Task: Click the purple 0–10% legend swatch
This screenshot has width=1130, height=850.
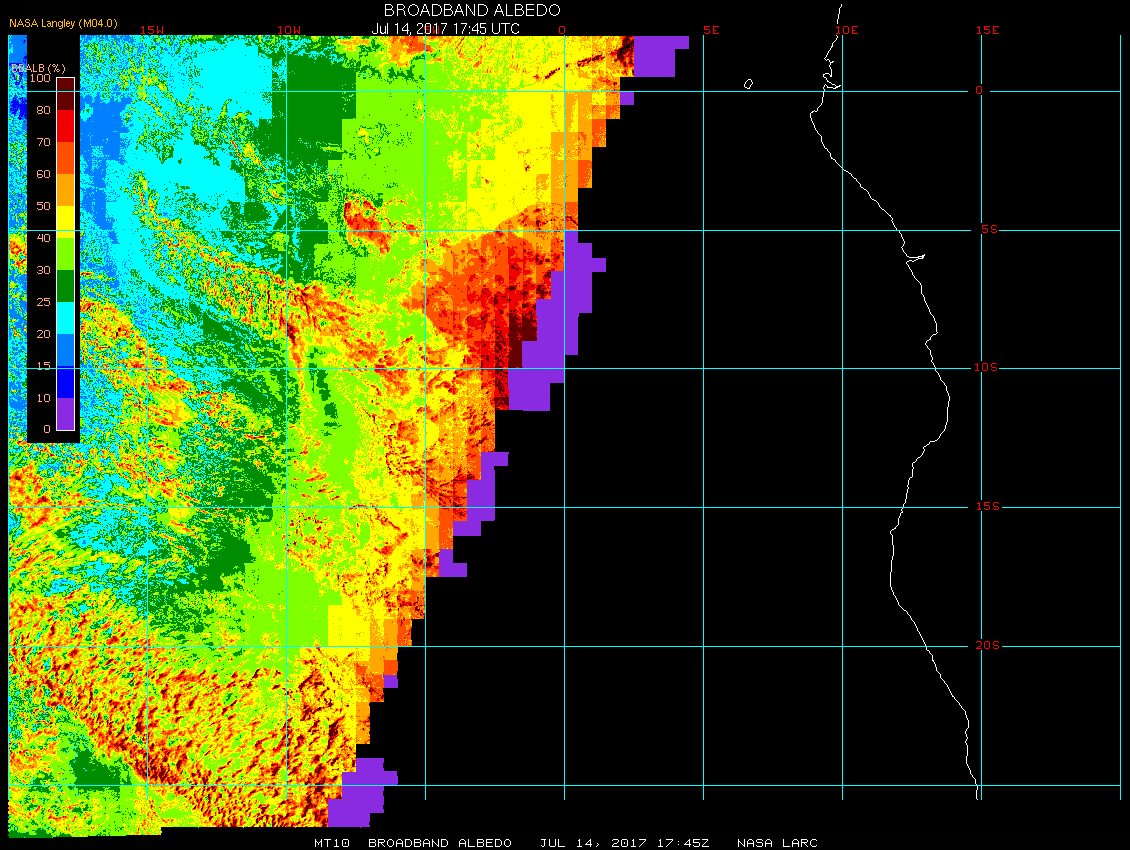Action: 66,414
